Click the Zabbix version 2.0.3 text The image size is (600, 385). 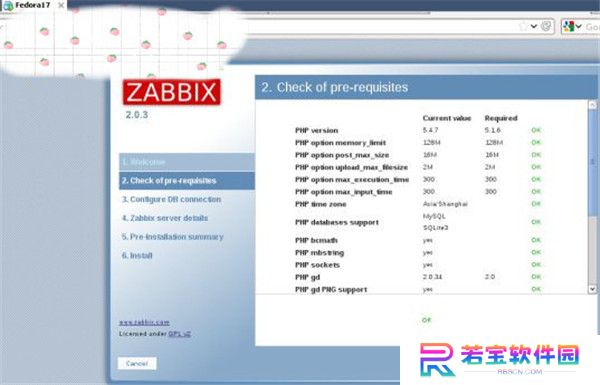[137, 114]
